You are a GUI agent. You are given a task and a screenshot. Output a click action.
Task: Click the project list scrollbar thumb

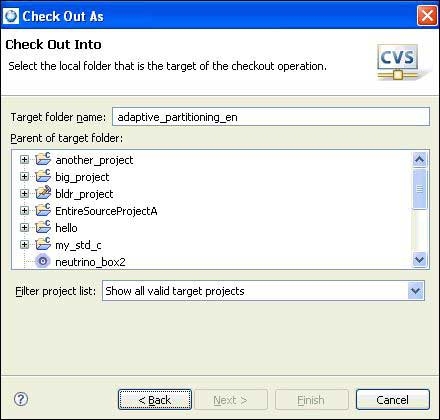419,189
